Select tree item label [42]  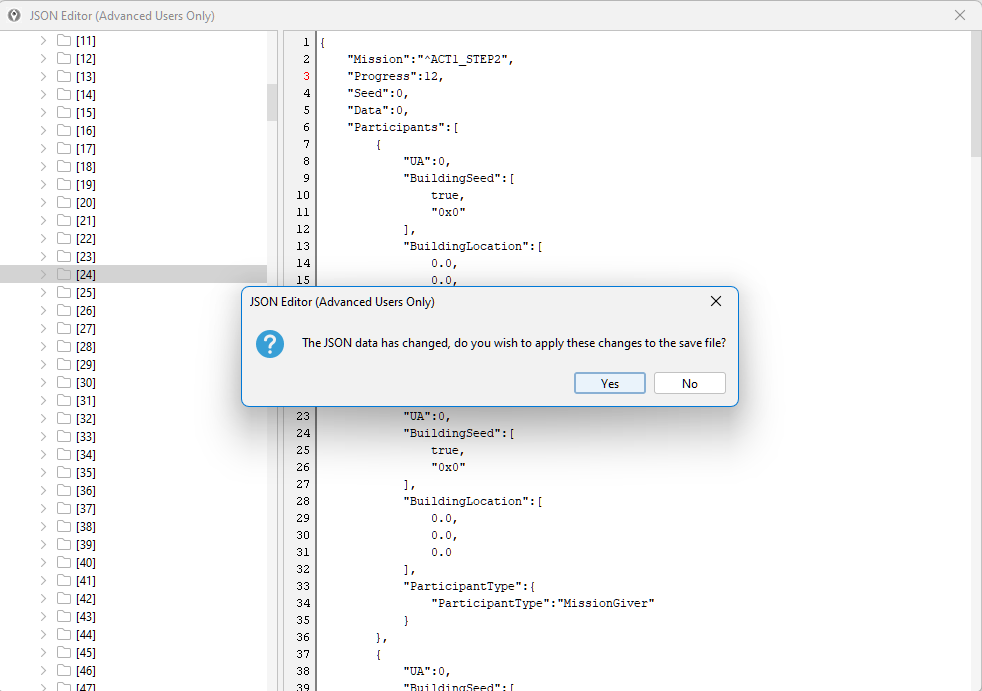coord(86,599)
